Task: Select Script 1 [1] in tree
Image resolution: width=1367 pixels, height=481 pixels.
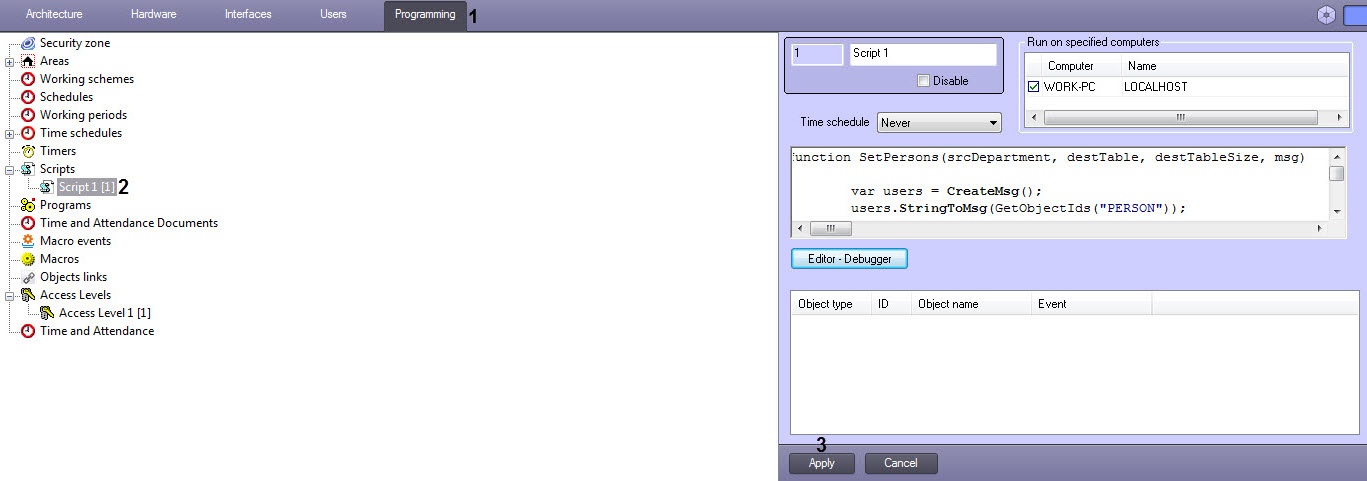Action: point(87,187)
